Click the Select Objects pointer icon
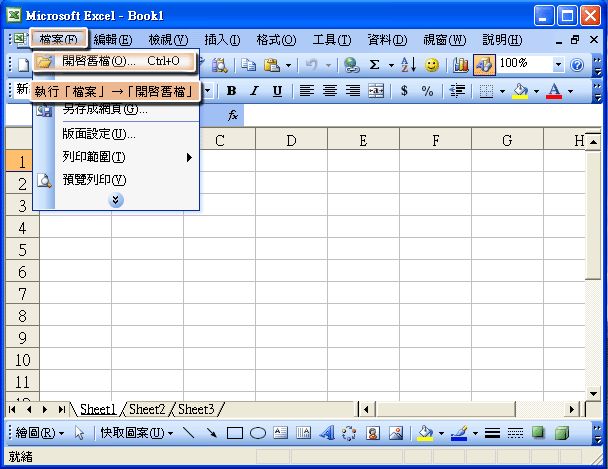 coord(79,433)
